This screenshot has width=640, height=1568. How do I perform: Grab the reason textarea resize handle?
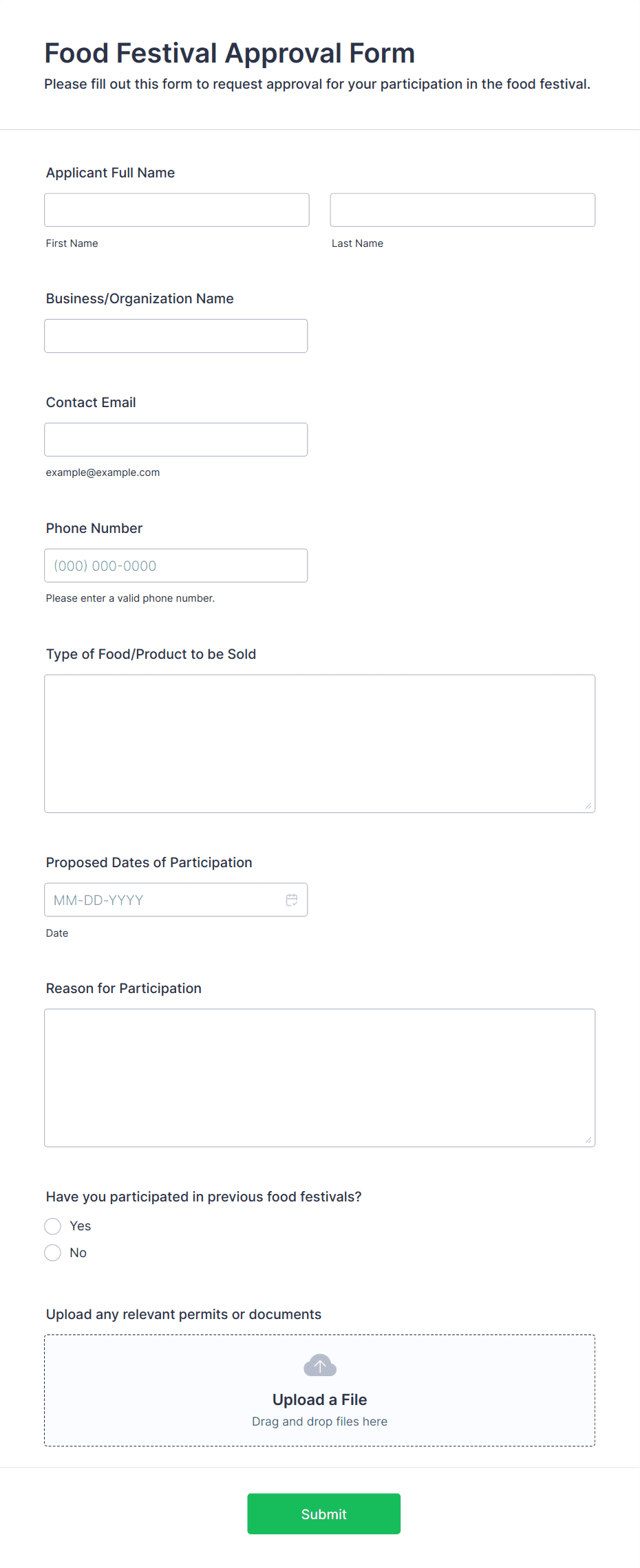[x=588, y=1140]
